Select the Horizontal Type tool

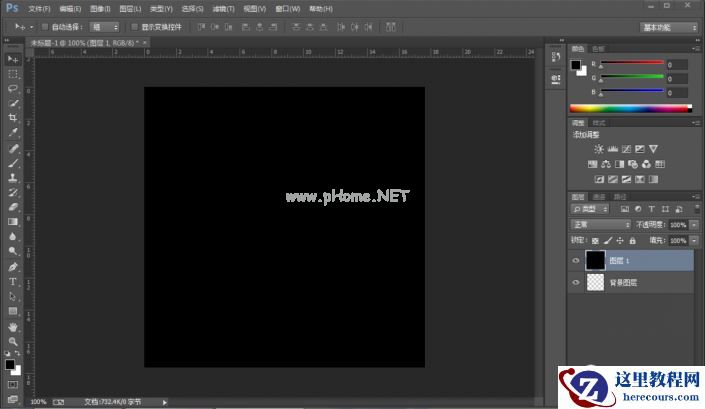point(13,282)
